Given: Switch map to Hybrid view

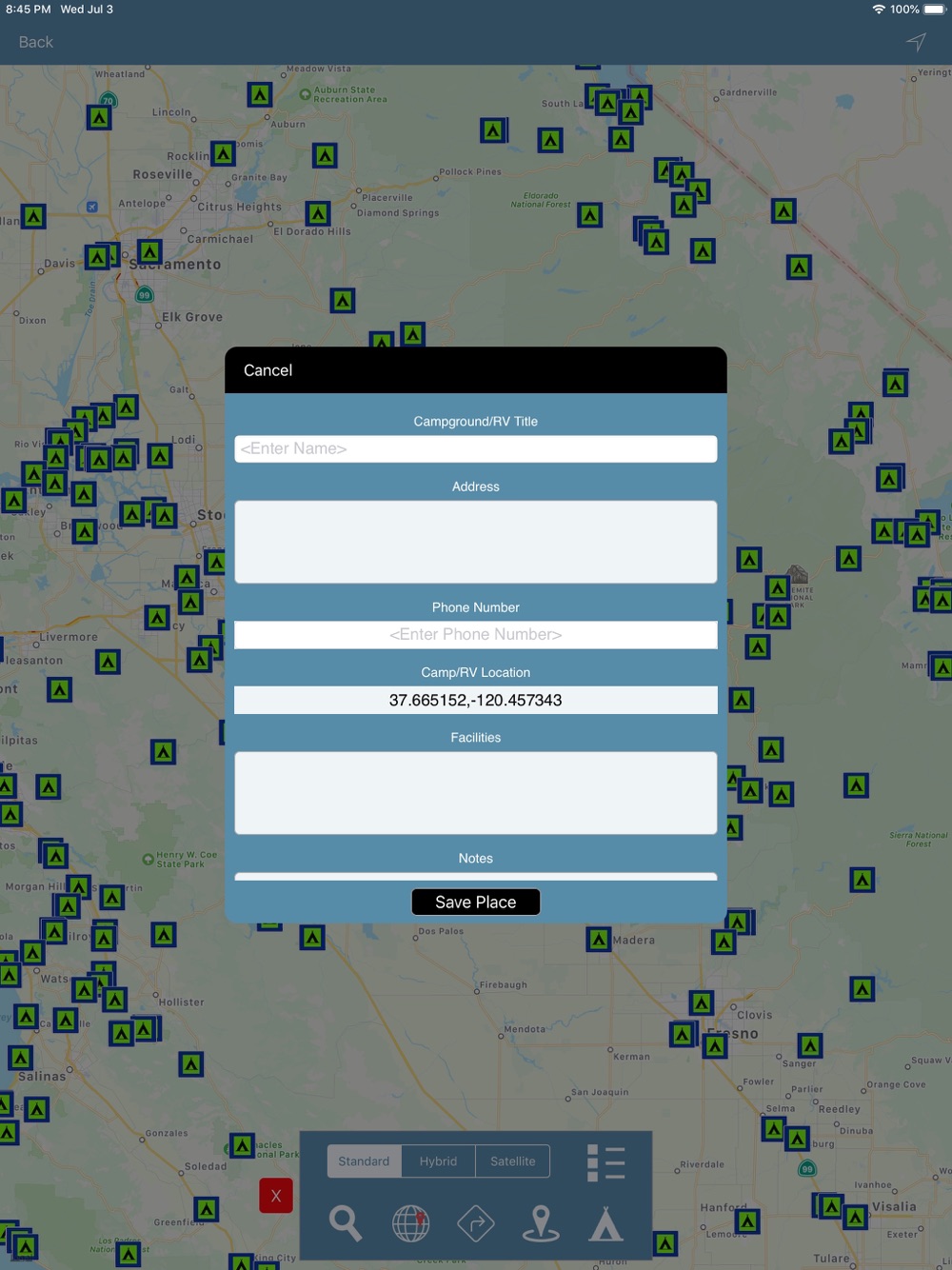Looking at the screenshot, I should tap(438, 1161).
